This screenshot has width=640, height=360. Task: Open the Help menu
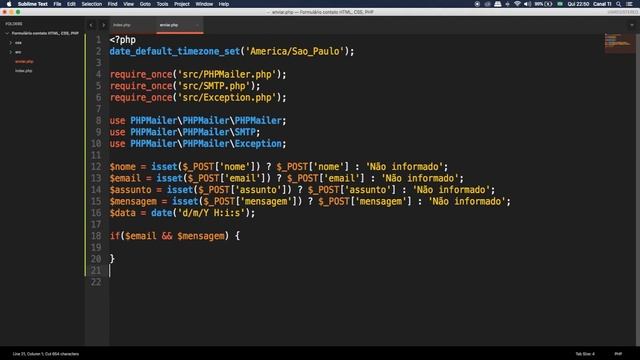224,4
